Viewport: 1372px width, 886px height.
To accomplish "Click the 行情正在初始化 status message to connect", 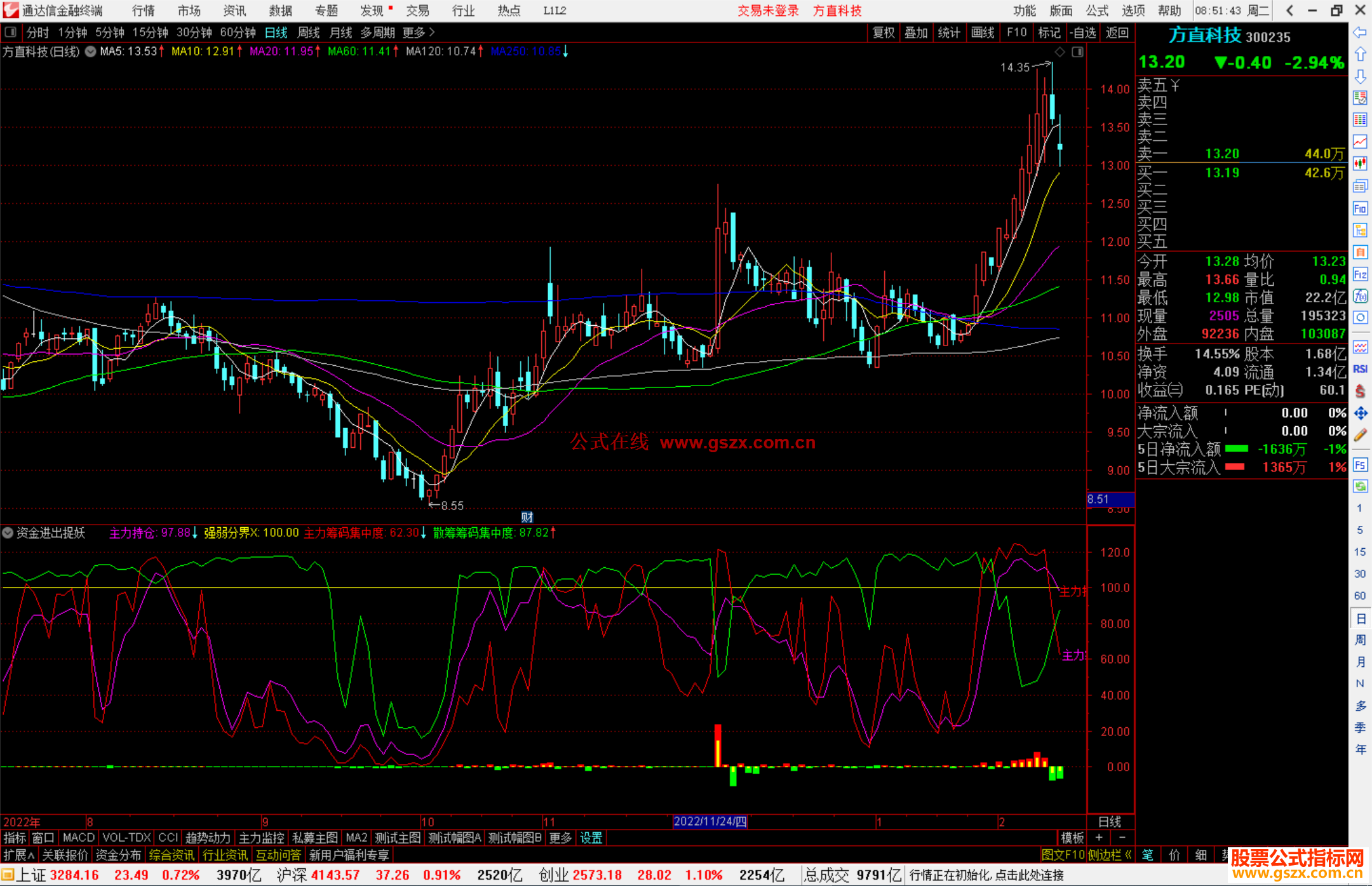I will 986,875.
